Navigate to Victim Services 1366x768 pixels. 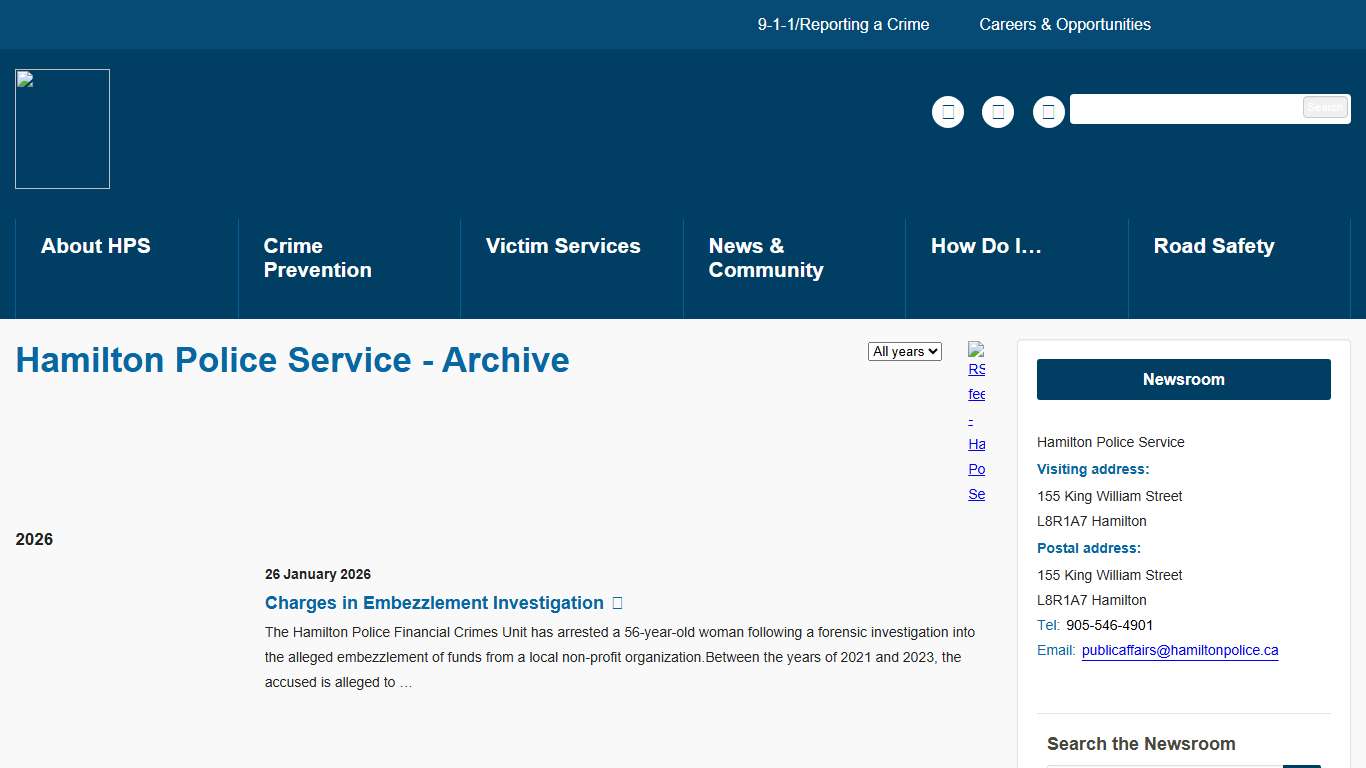coord(563,245)
